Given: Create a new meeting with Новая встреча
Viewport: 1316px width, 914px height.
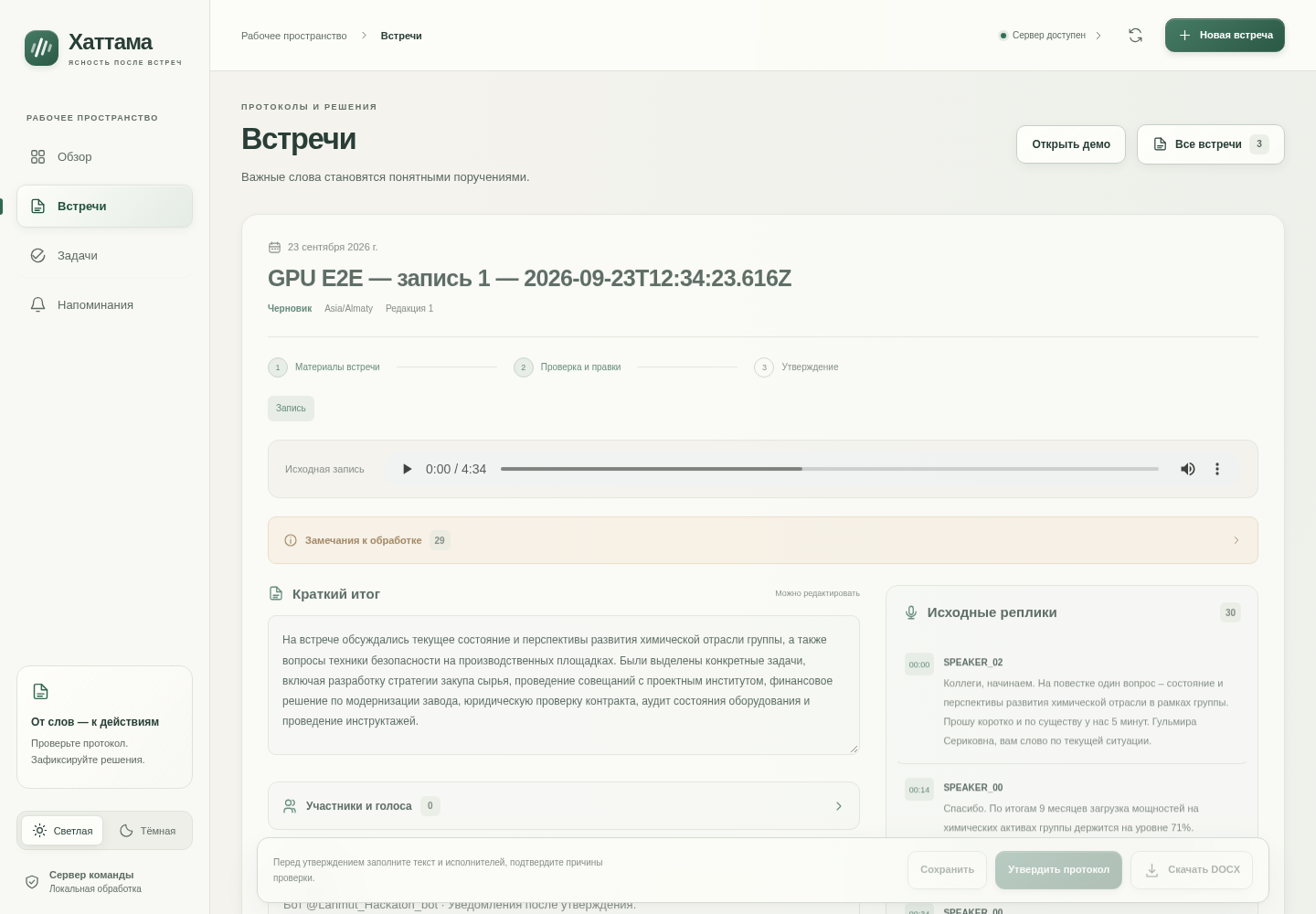Looking at the screenshot, I should (1225, 36).
